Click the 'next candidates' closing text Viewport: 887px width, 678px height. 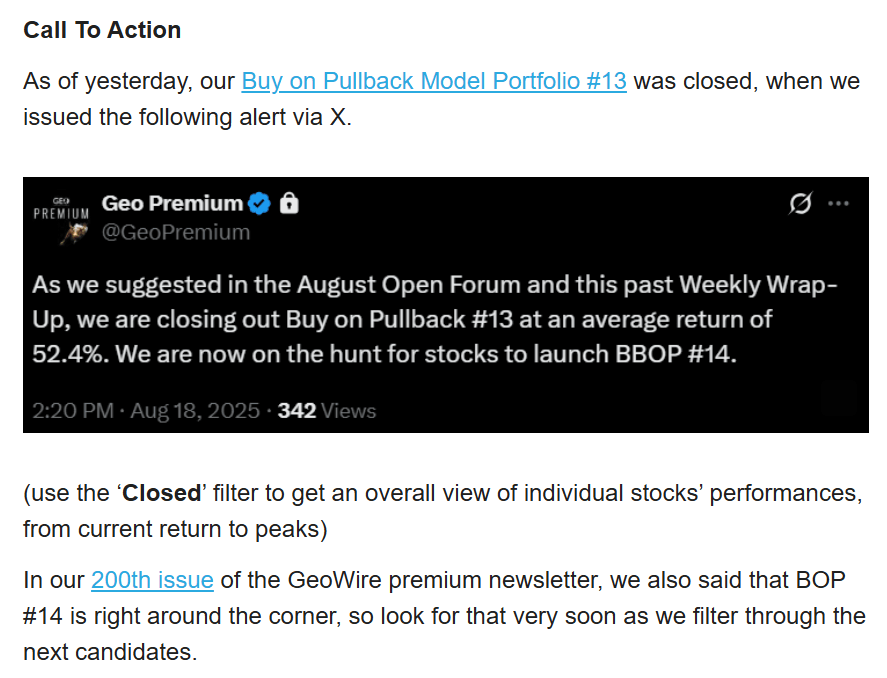(110, 653)
